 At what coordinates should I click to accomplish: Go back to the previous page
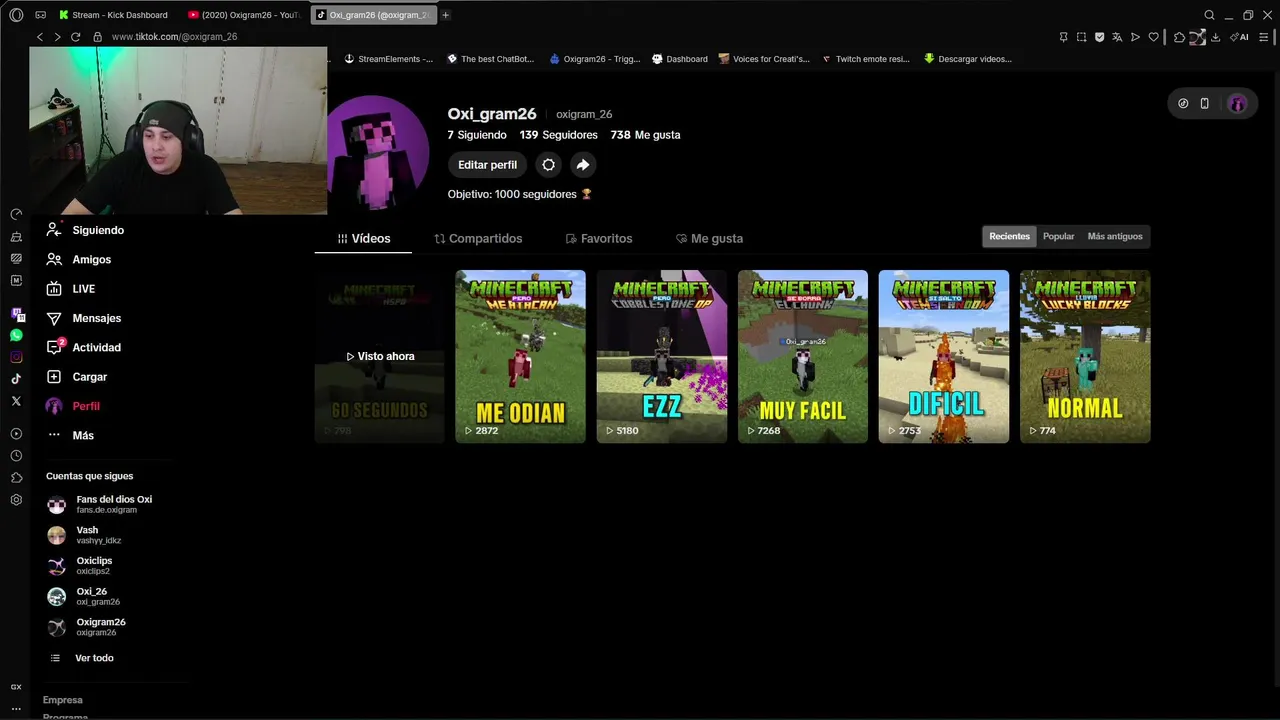40,37
